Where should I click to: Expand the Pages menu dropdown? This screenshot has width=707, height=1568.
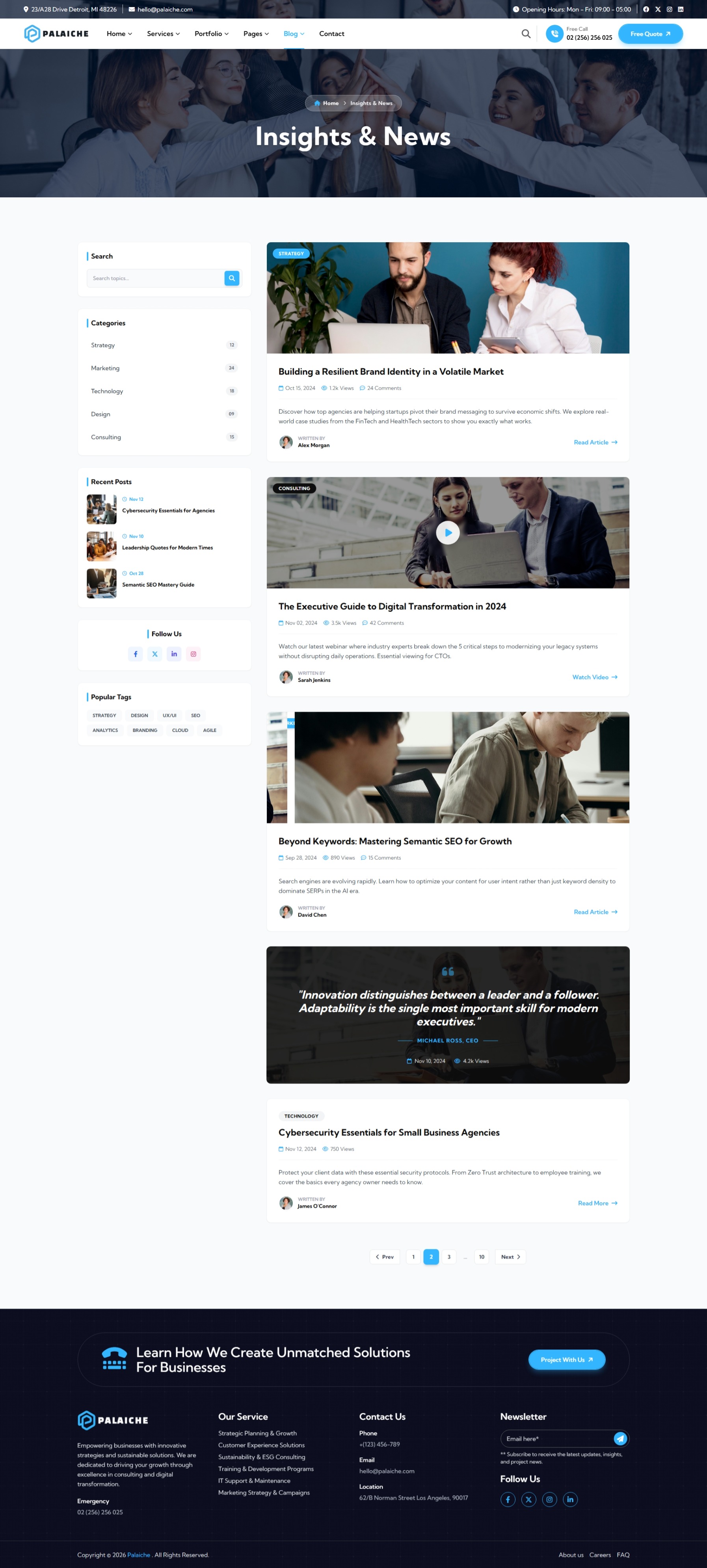[x=256, y=33]
